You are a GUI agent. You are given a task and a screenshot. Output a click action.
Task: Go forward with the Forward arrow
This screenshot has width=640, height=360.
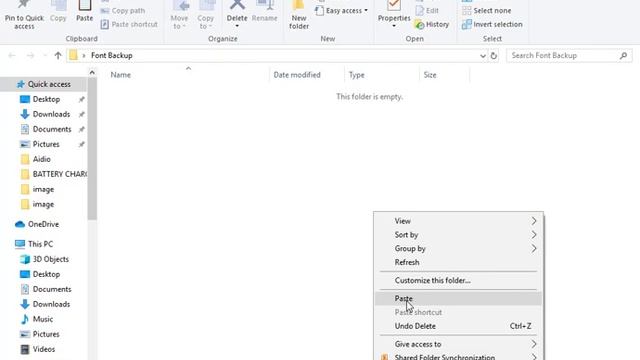[30, 56]
